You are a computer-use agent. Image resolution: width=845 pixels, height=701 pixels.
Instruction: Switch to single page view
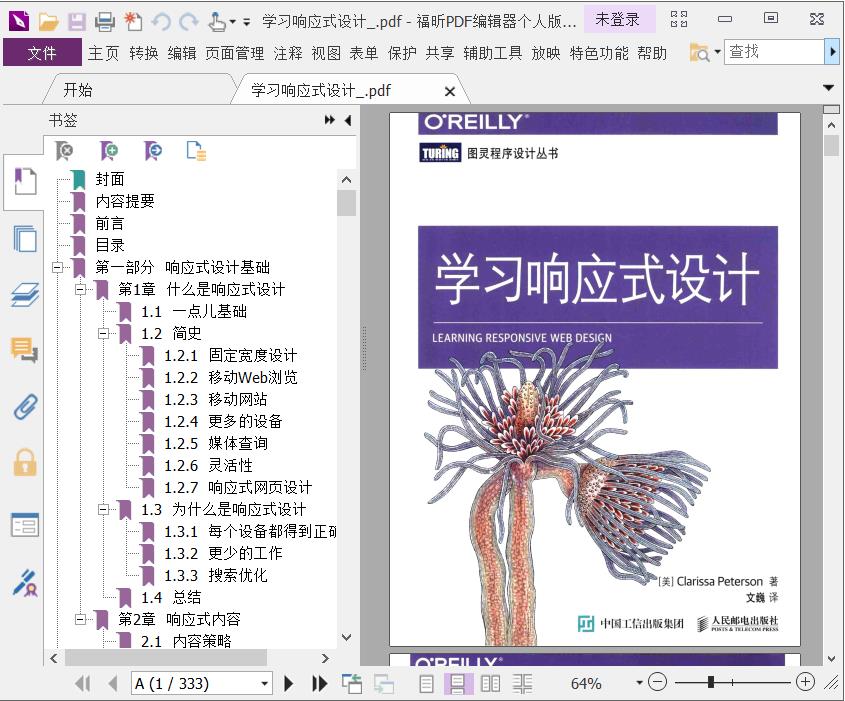point(426,684)
